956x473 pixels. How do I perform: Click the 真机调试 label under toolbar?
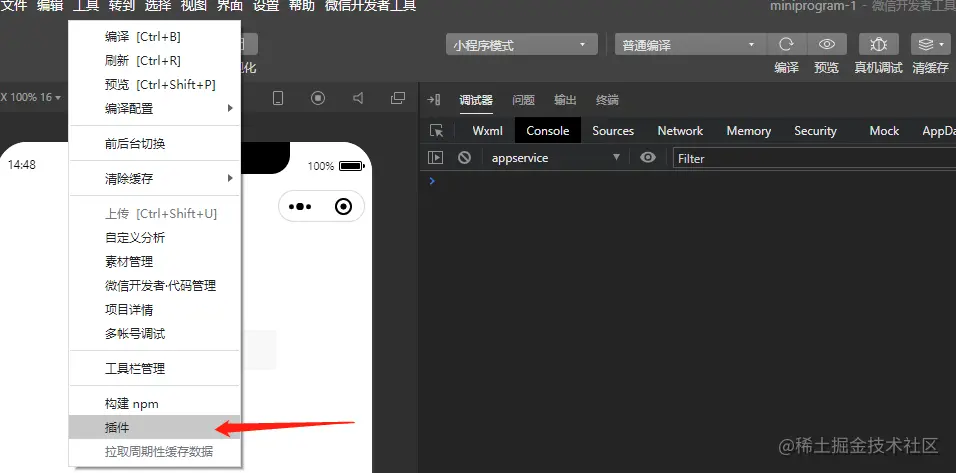pos(878,68)
